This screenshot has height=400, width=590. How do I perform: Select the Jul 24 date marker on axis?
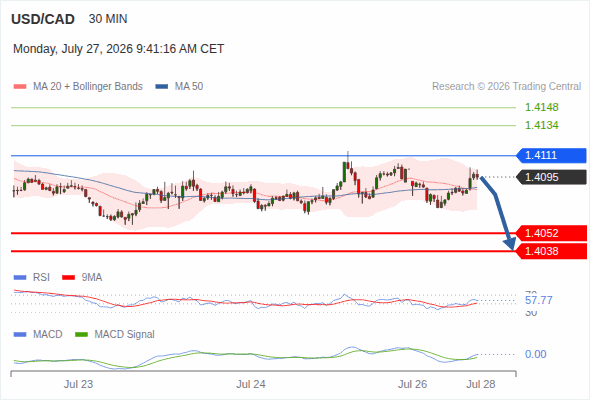point(251,384)
